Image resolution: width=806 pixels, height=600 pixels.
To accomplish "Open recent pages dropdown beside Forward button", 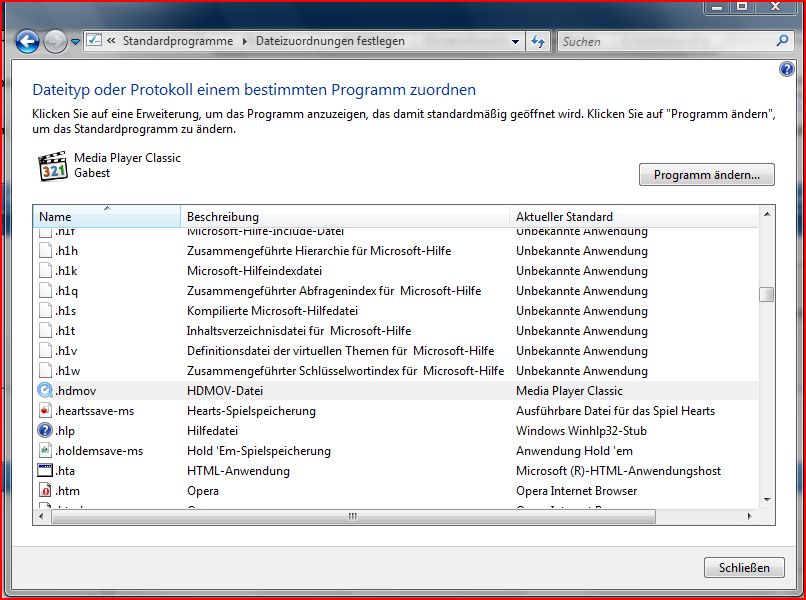I will coord(75,42).
